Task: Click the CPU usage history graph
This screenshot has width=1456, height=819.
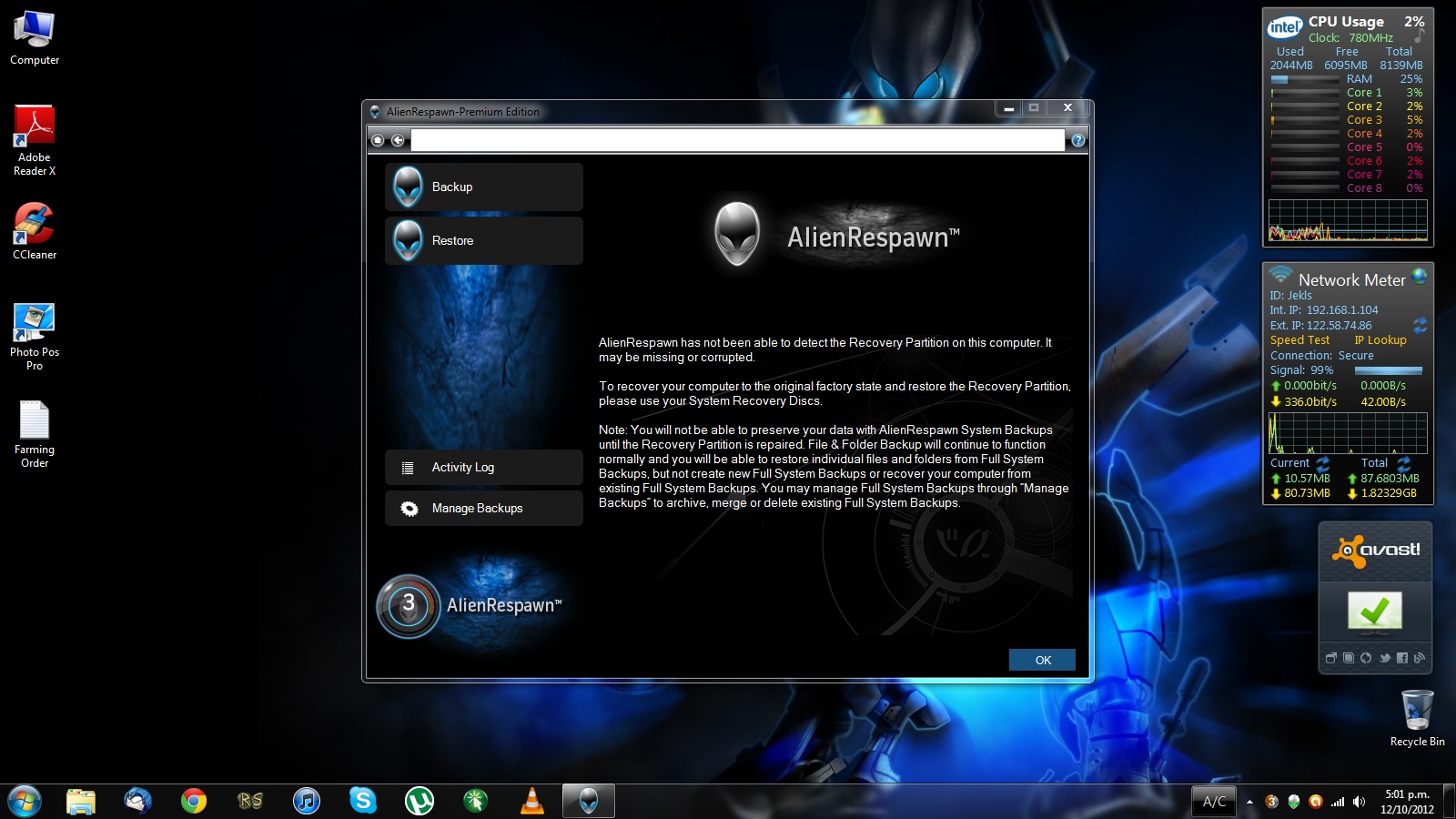Action: tap(1348, 220)
